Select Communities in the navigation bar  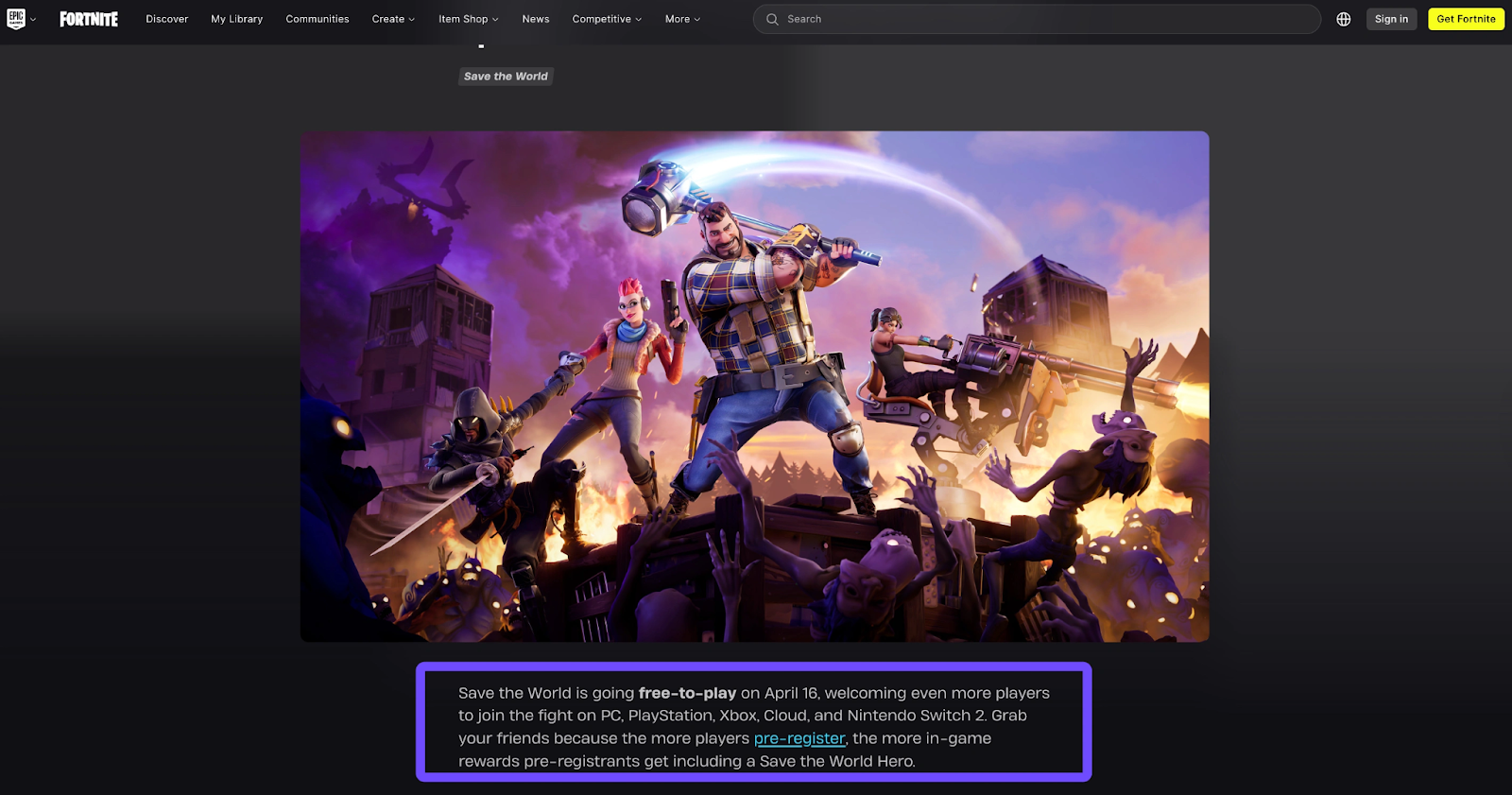(317, 19)
